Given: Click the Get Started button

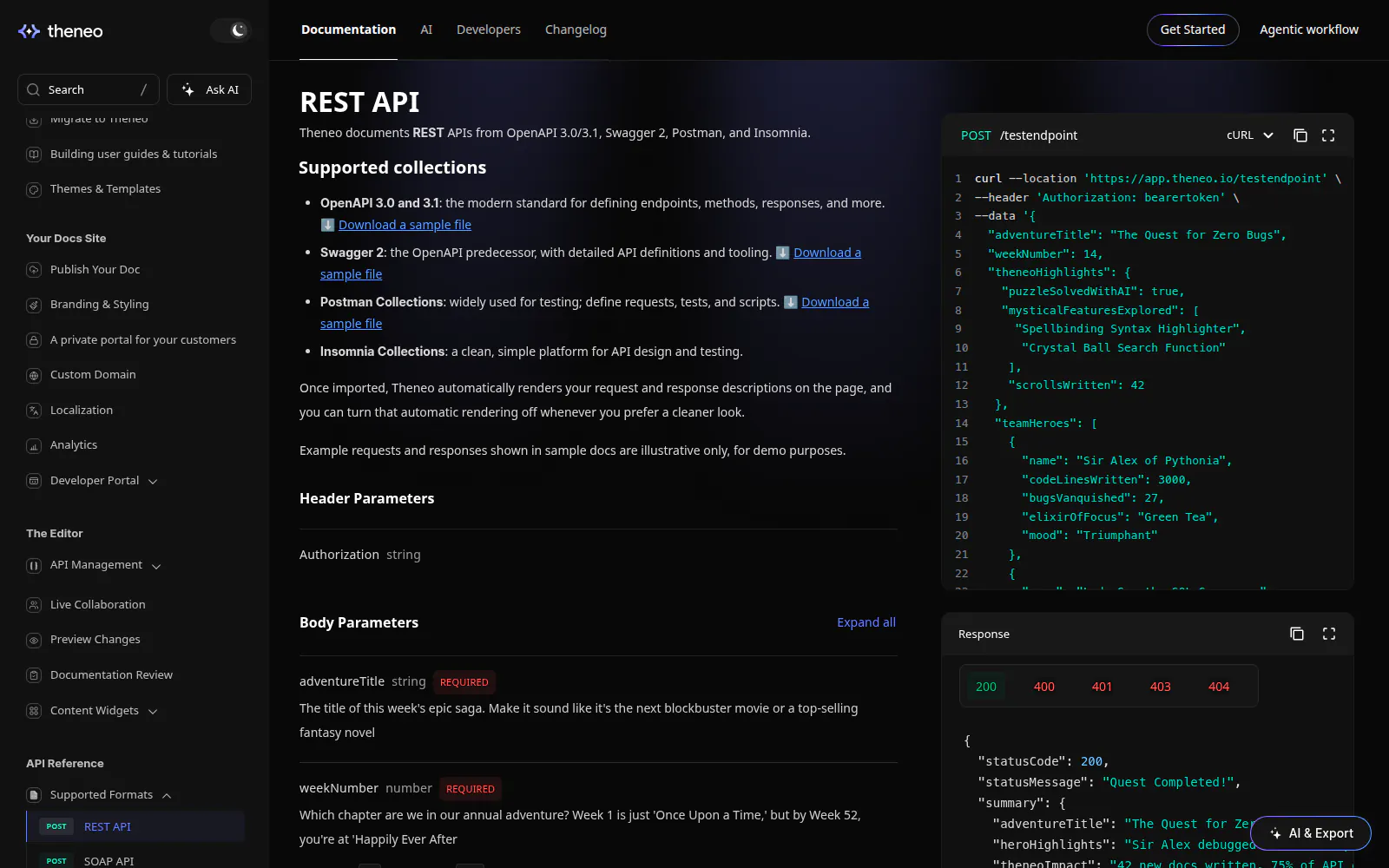Looking at the screenshot, I should [x=1193, y=30].
